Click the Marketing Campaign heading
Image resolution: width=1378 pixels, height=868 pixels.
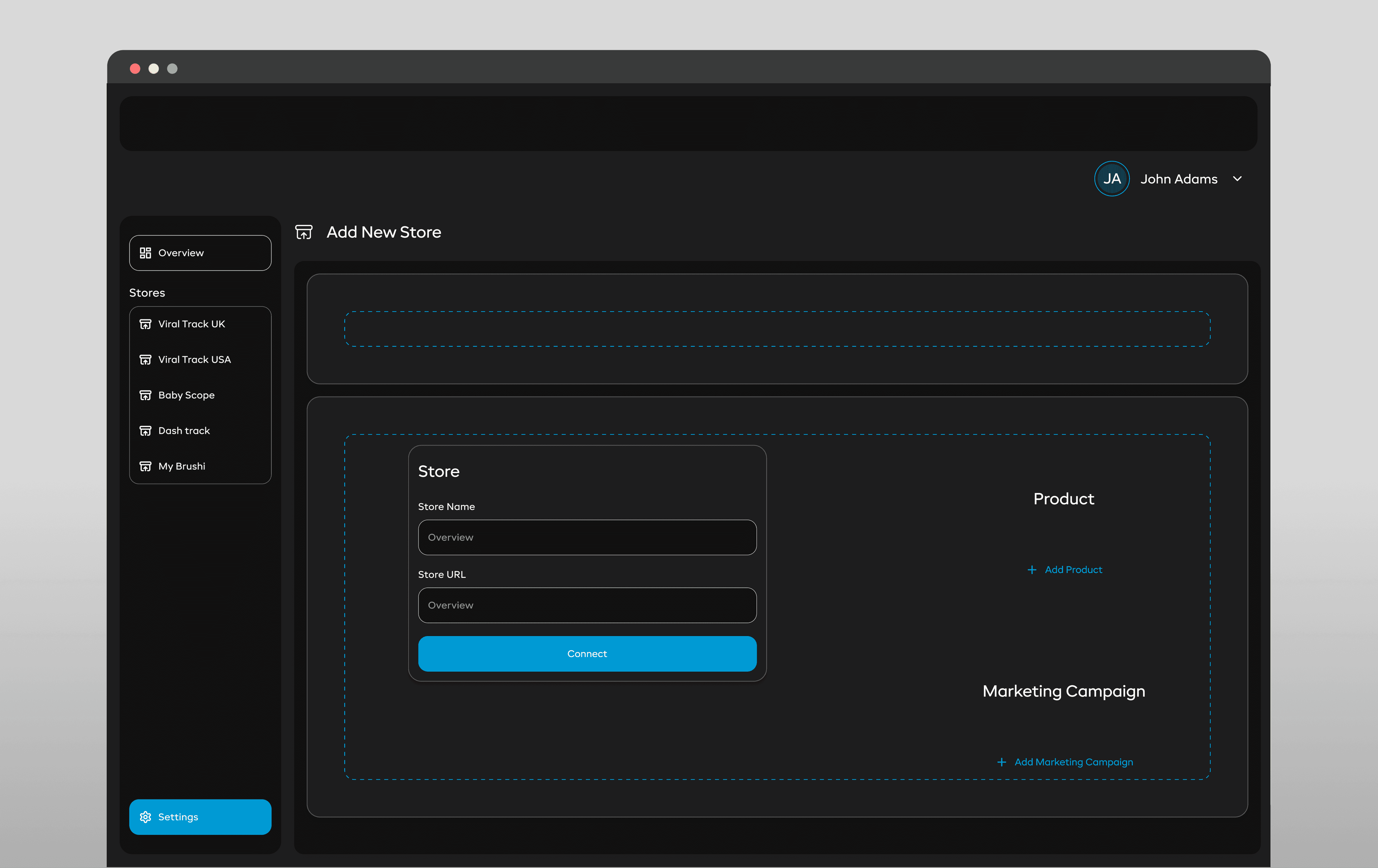coord(1064,691)
